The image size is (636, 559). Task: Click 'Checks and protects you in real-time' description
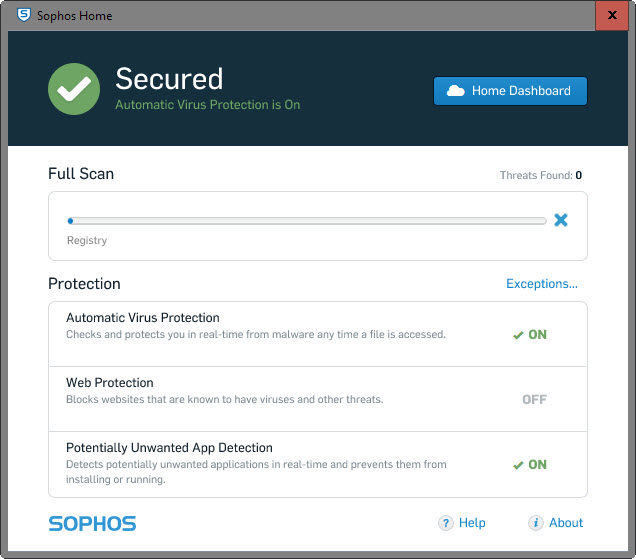(x=256, y=335)
